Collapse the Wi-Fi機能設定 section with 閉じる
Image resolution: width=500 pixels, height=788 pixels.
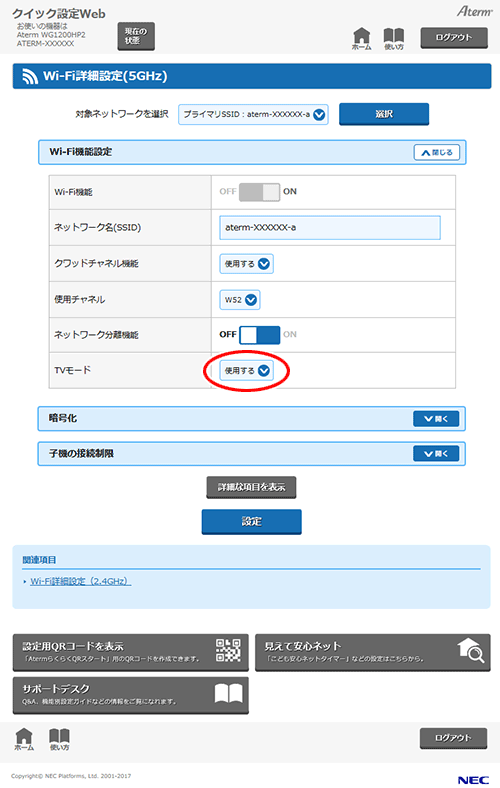(437, 152)
